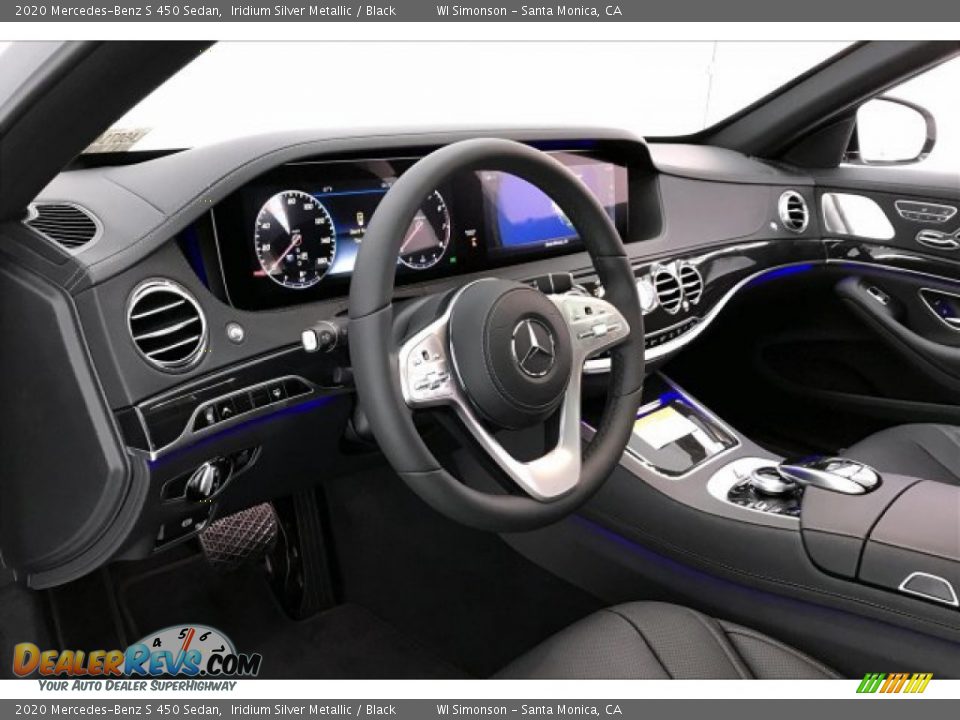Click footer text "WI Simonson – Santa Monica, CA"
The height and width of the screenshot is (720, 960).
pos(529,710)
